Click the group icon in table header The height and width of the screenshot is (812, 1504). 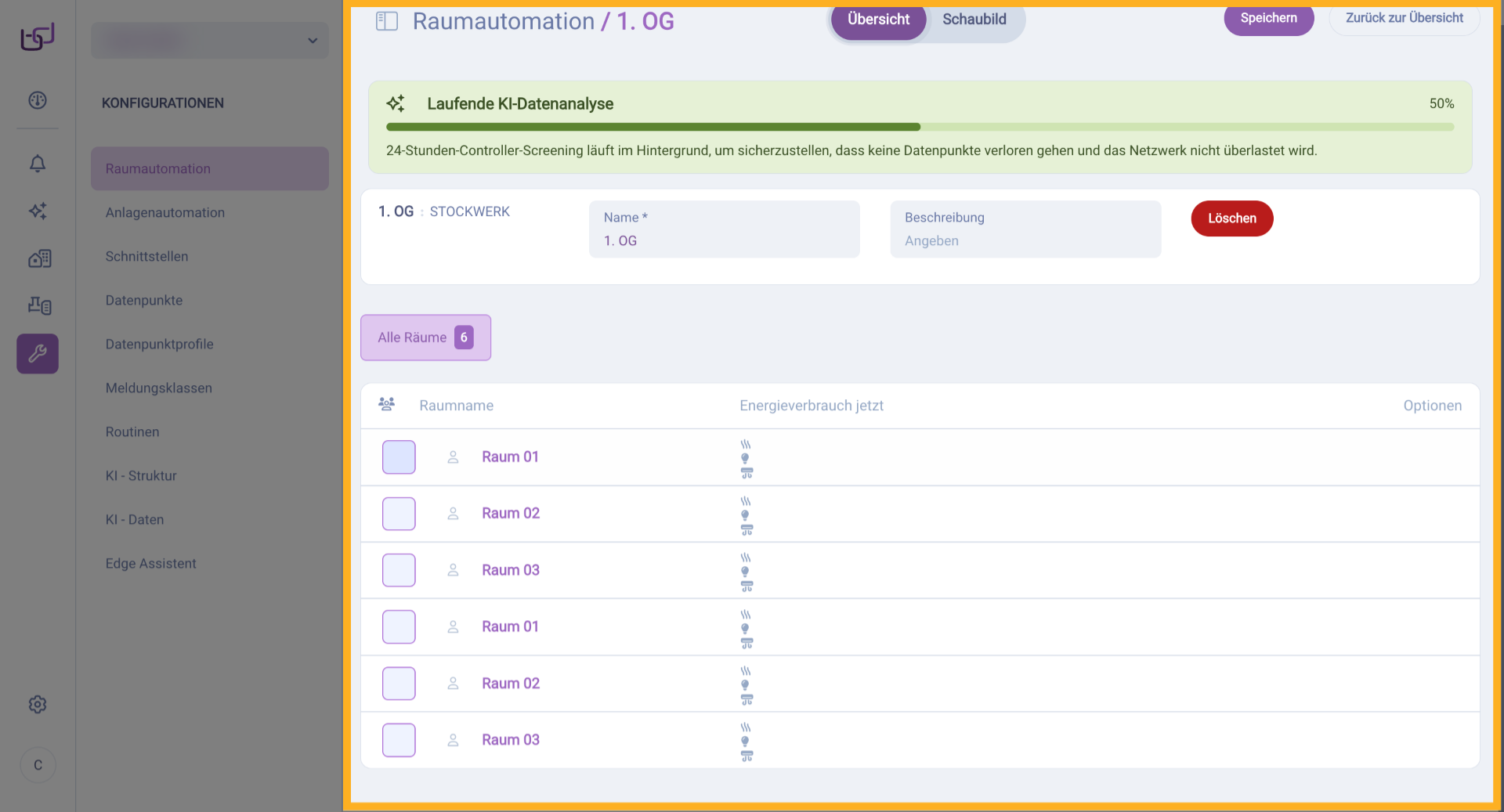[x=386, y=405]
